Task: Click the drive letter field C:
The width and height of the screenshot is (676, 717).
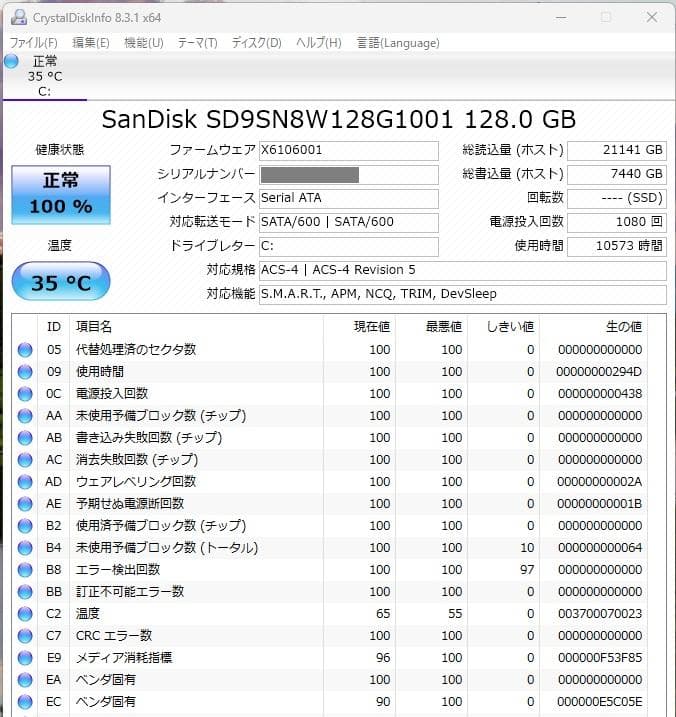Action: pyautogui.click(x=349, y=246)
